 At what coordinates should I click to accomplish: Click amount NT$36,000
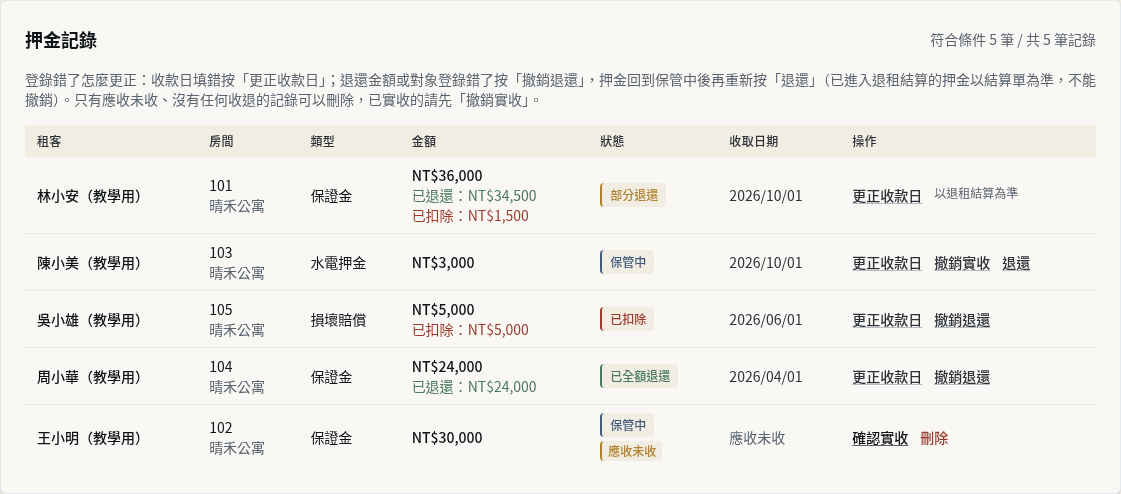pos(448,176)
